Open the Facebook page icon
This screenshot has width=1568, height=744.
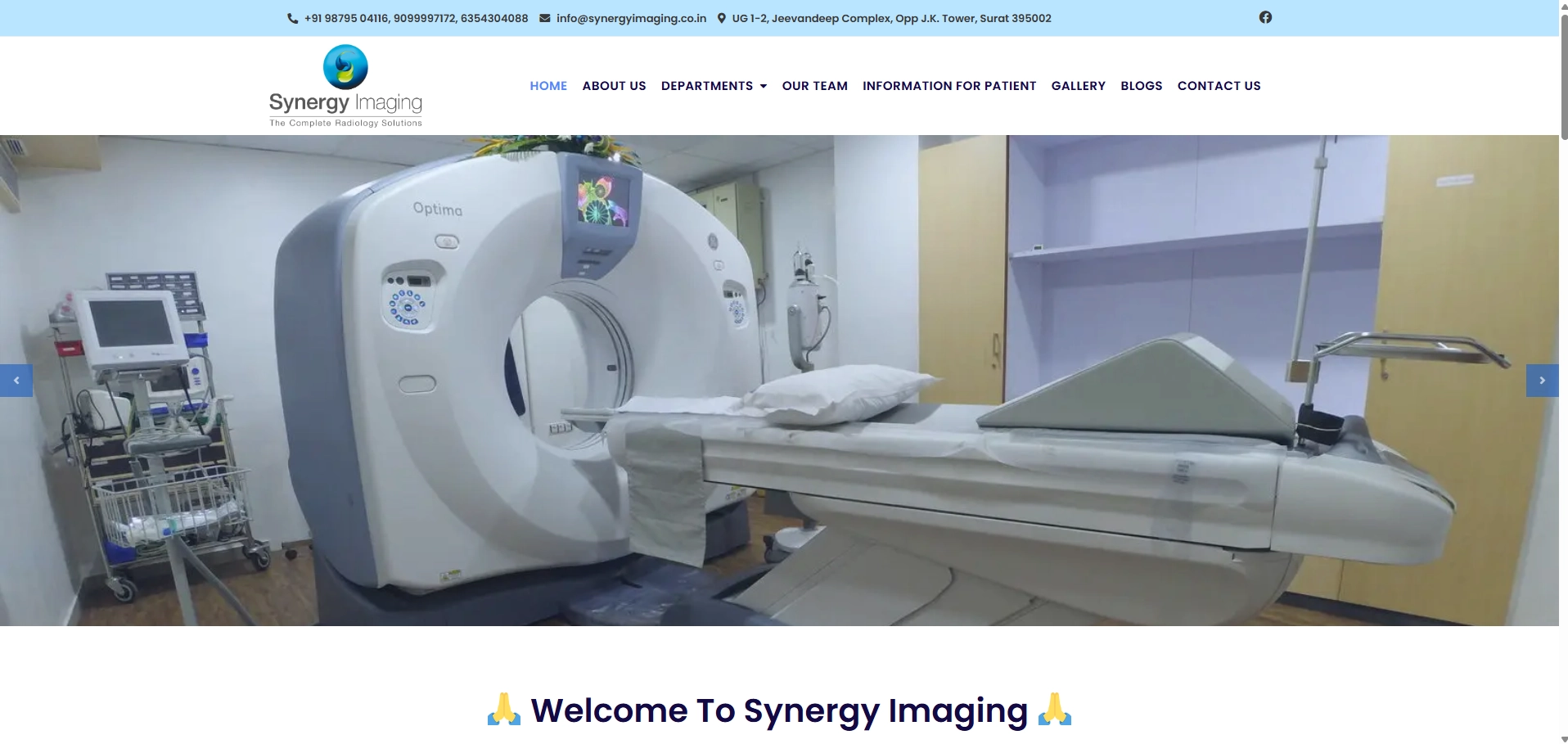click(x=1265, y=17)
